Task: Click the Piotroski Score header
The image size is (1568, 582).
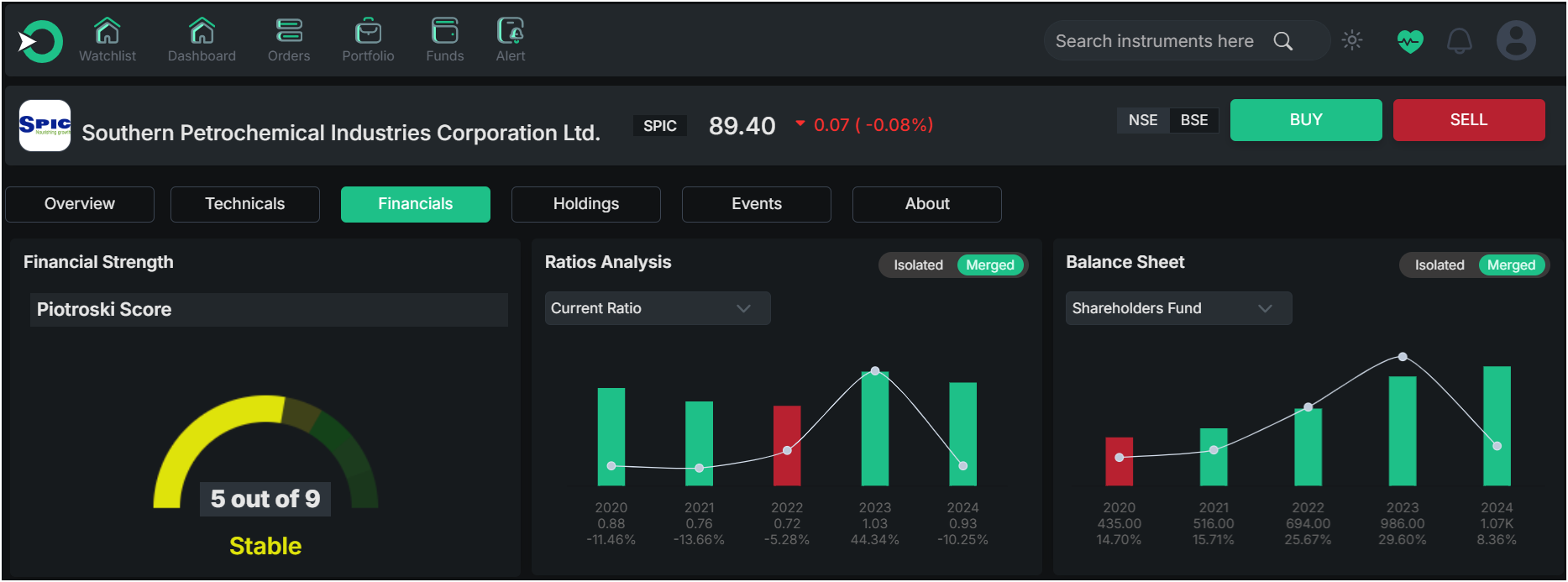Action: tap(269, 310)
